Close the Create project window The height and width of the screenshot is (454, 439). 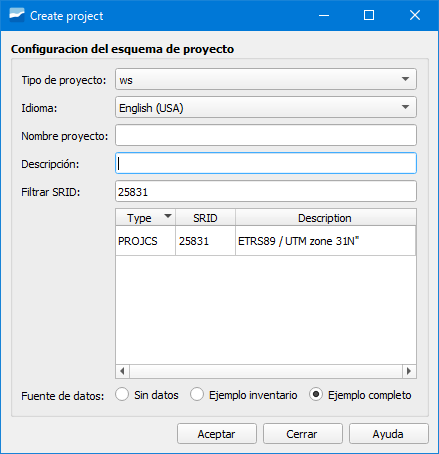click(415, 15)
